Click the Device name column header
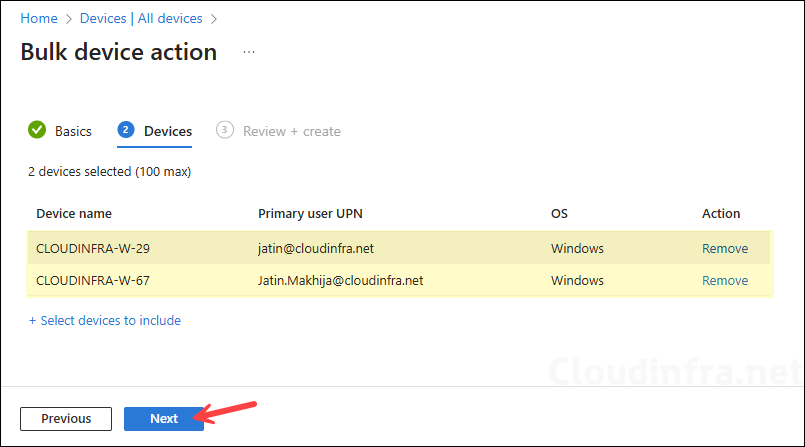The image size is (805, 447). 74,213
